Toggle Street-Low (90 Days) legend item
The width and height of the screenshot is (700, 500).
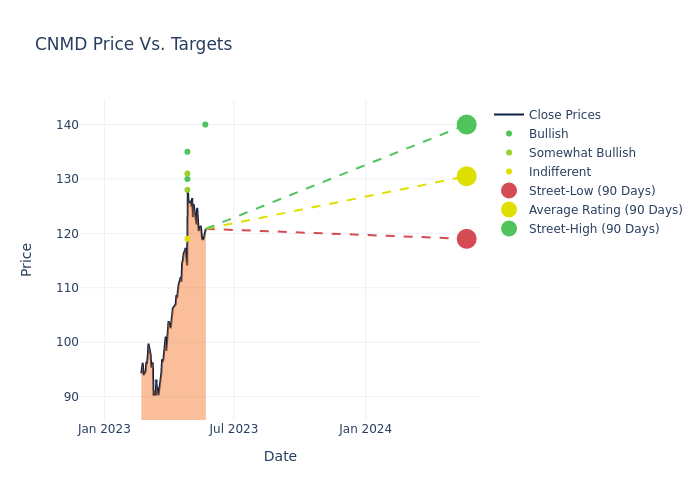(x=591, y=191)
